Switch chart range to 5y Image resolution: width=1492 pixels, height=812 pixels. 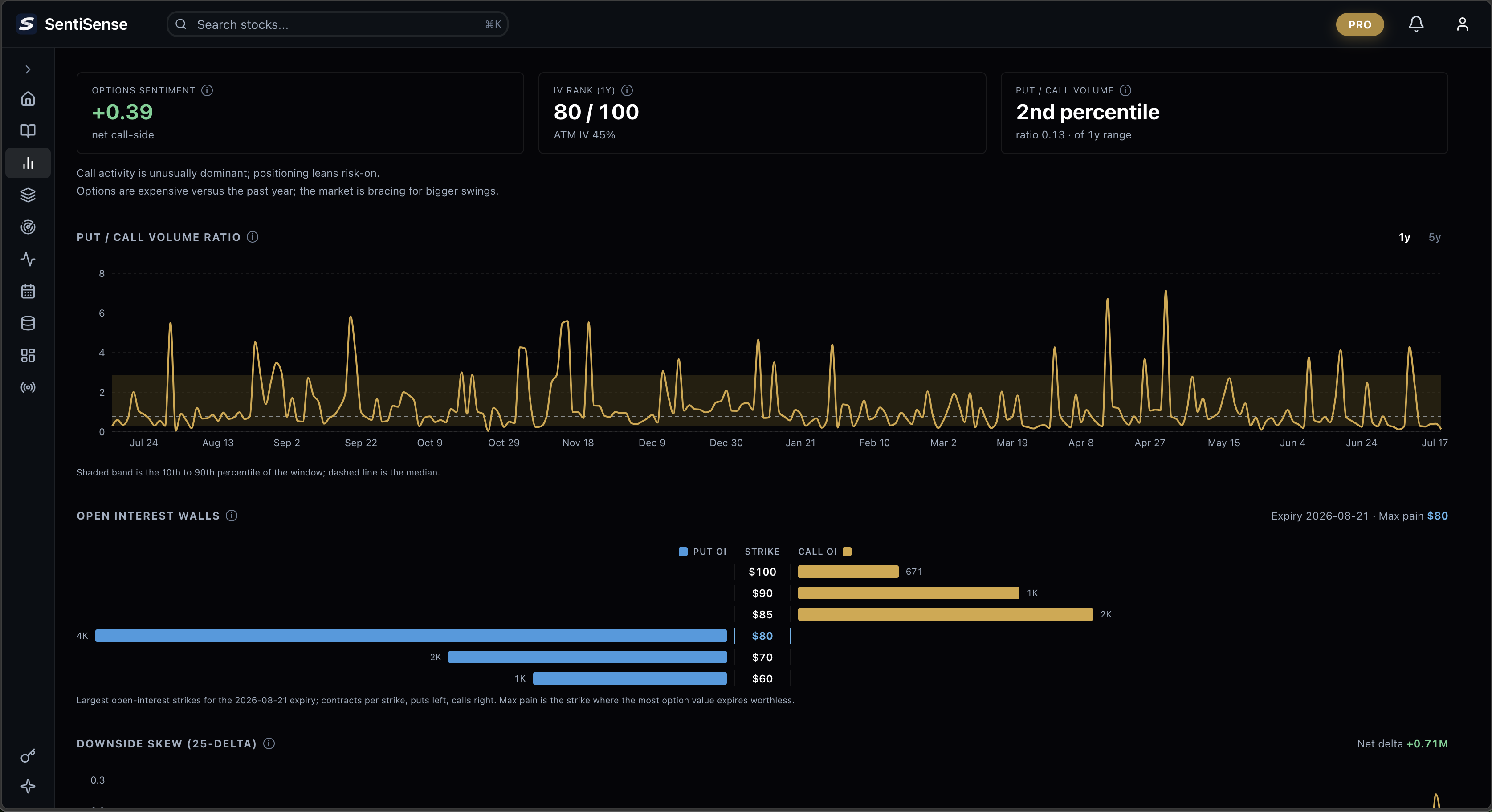click(x=1435, y=237)
